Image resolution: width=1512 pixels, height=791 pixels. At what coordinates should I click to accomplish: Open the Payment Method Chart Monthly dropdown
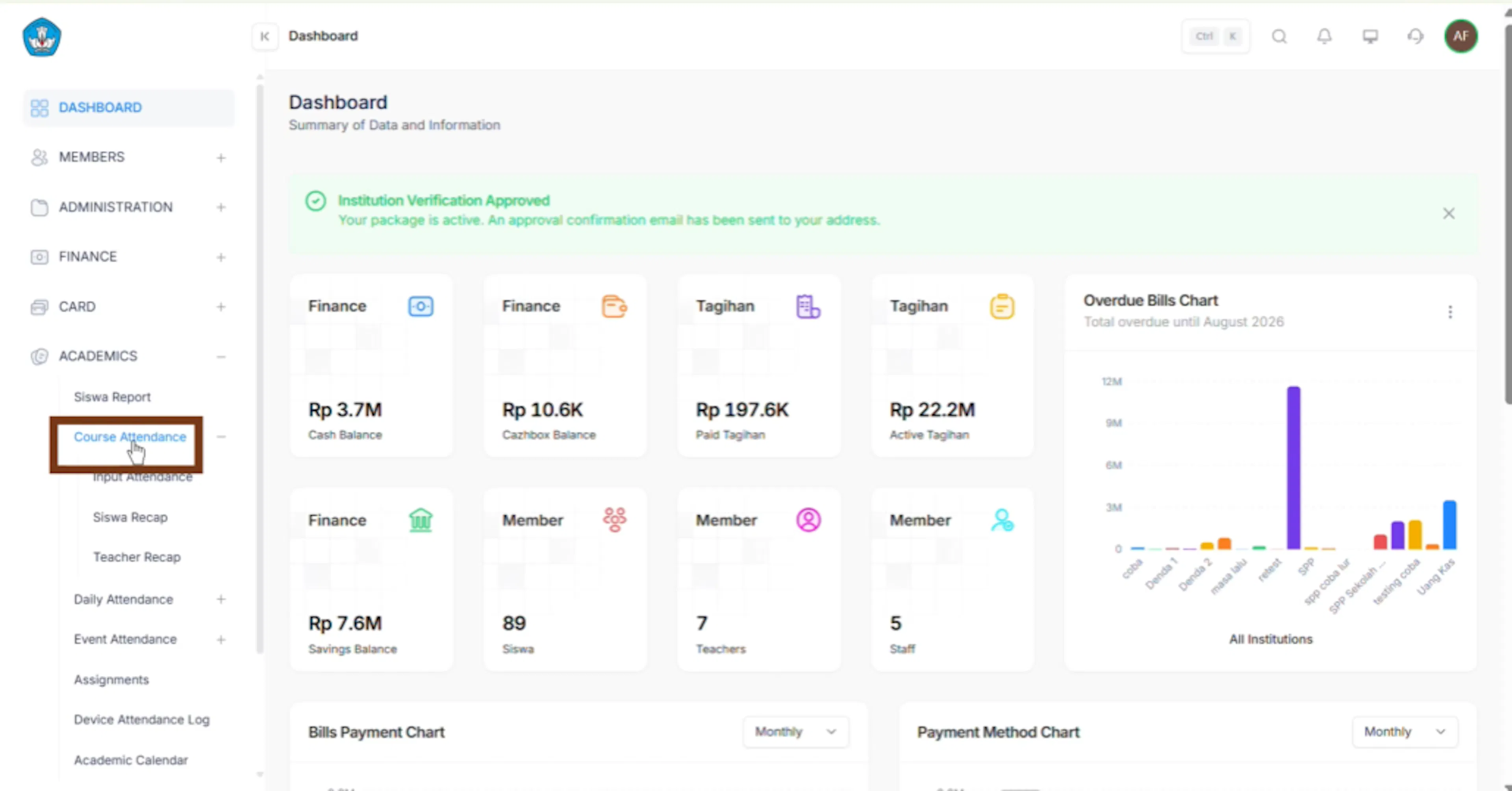point(1405,732)
